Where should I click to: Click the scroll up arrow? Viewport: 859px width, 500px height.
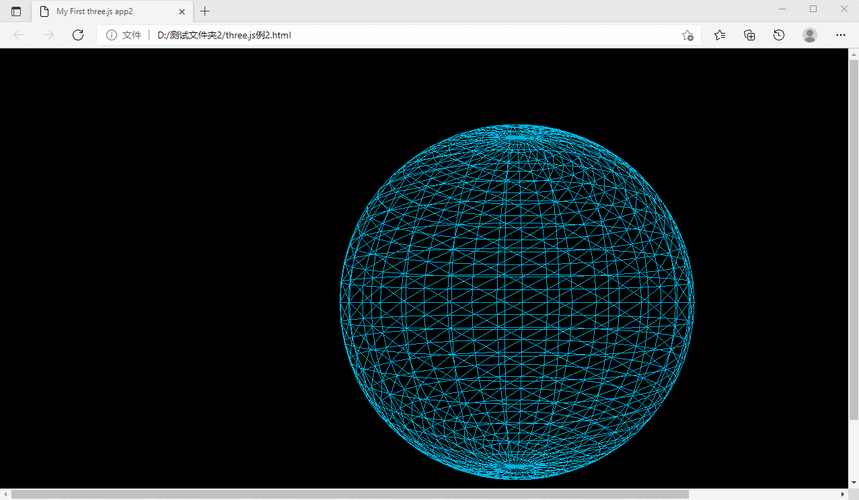tap(854, 54)
